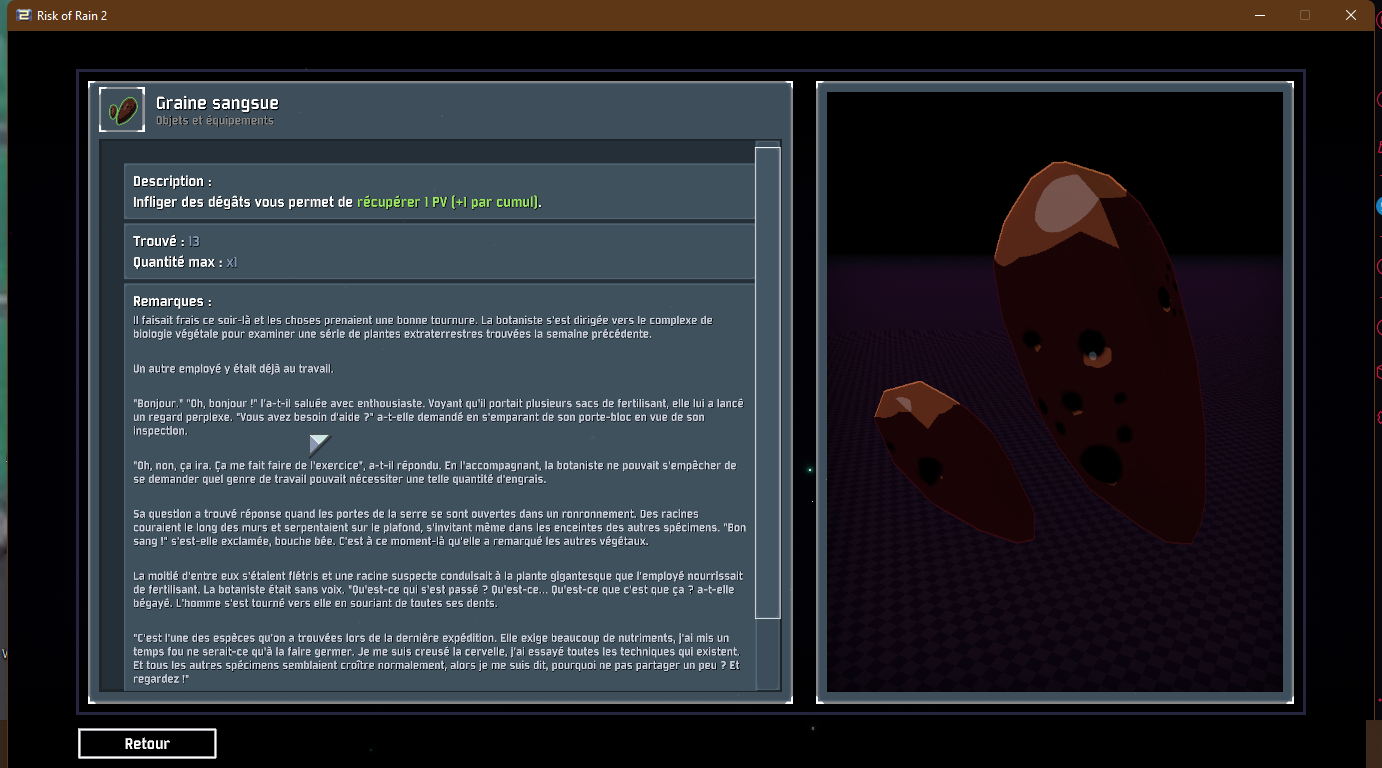
Task: Click scrollbar track below the scroll handle
Action: pyautogui.click(x=767, y=655)
